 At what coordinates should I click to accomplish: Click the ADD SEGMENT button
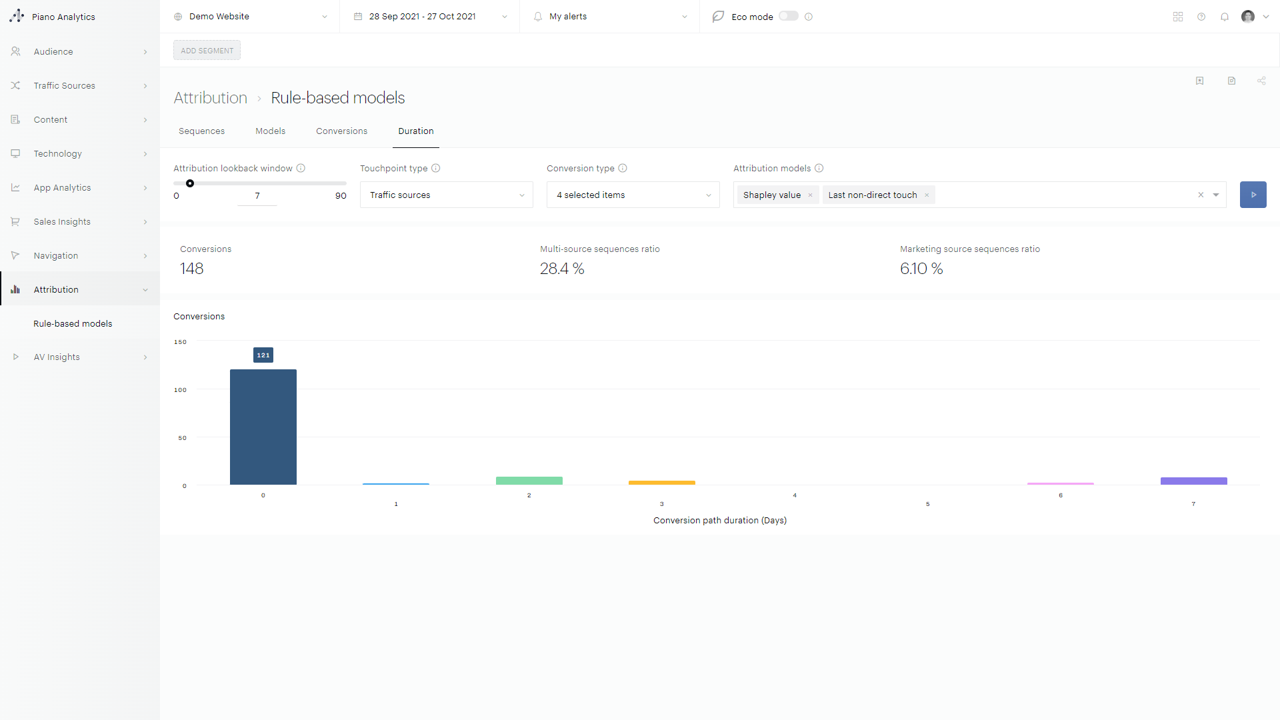click(x=207, y=51)
